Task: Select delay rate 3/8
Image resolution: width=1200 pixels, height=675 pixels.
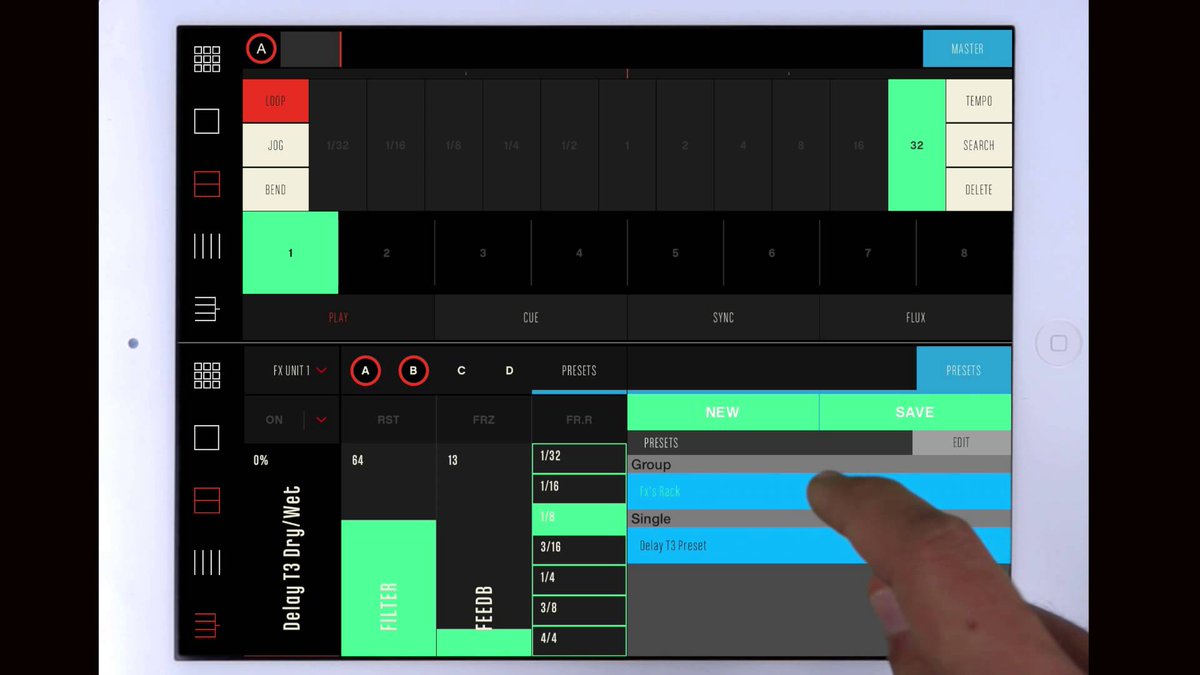Action: 579,610
